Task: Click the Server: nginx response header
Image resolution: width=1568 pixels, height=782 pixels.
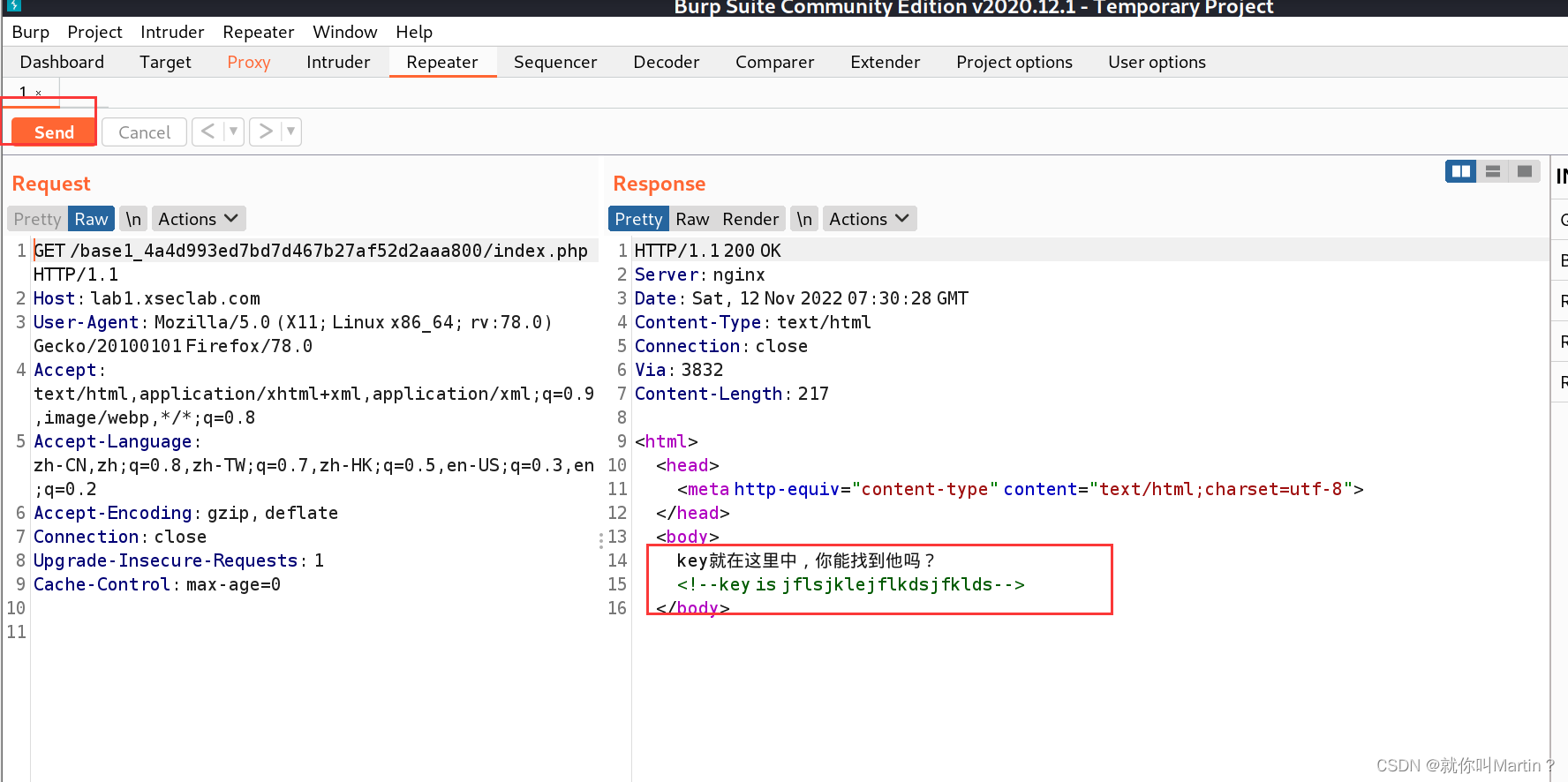Action: coord(700,274)
